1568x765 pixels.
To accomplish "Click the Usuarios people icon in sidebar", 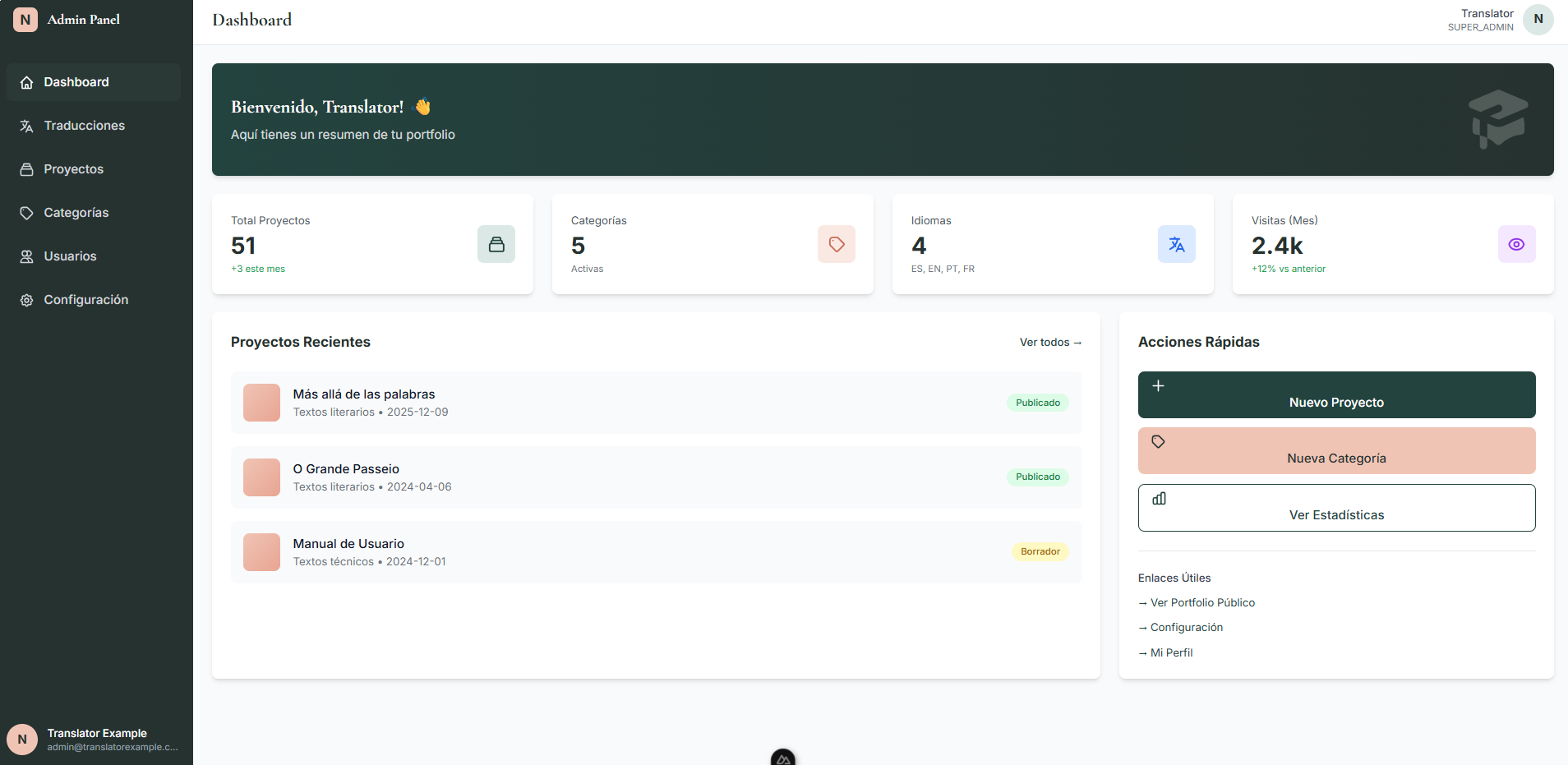I will [27, 256].
